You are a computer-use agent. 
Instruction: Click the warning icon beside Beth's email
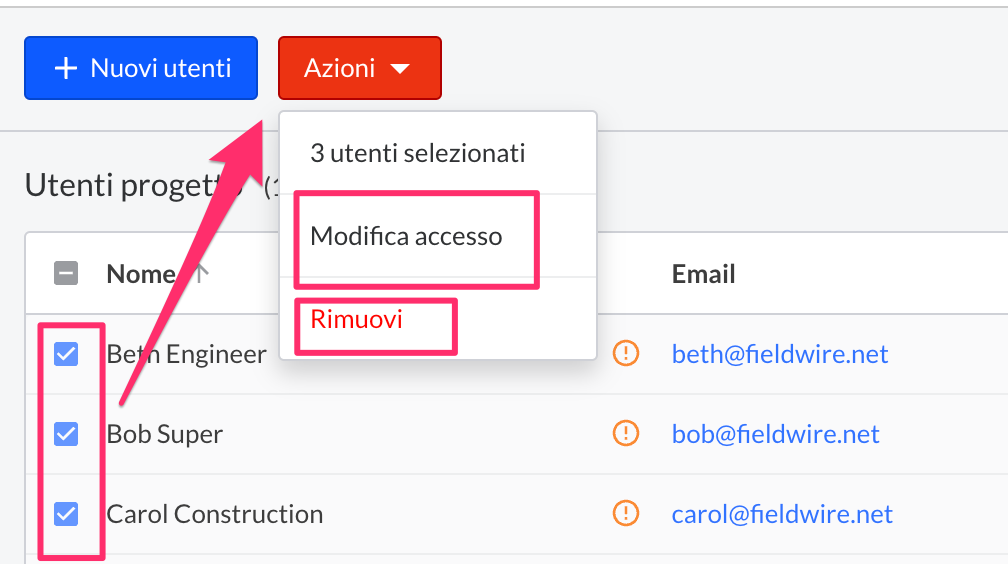coord(625,353)
